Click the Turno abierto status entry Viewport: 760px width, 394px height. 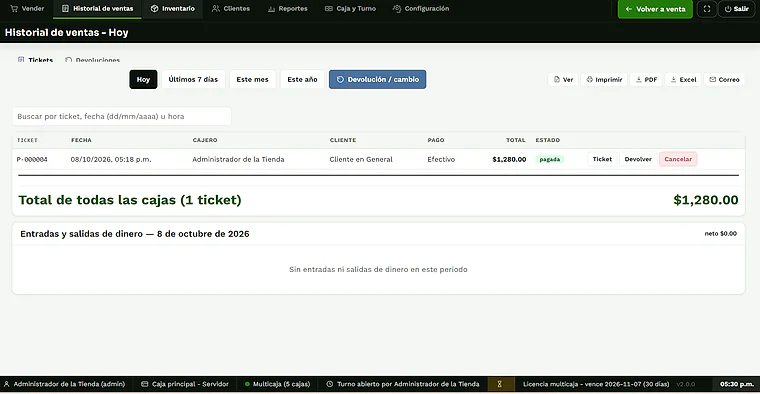coord(403,384)
